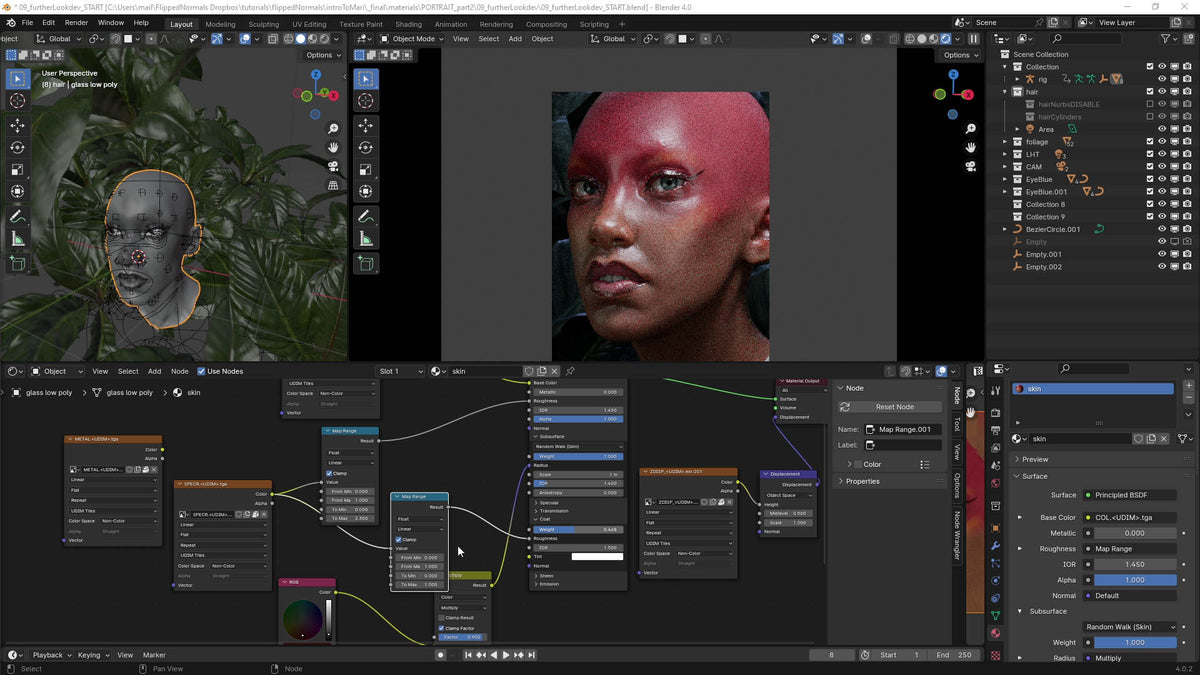The height and width of the screenshot is (675, 1200).
Task: Collapse the hair collection
Action: [x=1005, y=92]
